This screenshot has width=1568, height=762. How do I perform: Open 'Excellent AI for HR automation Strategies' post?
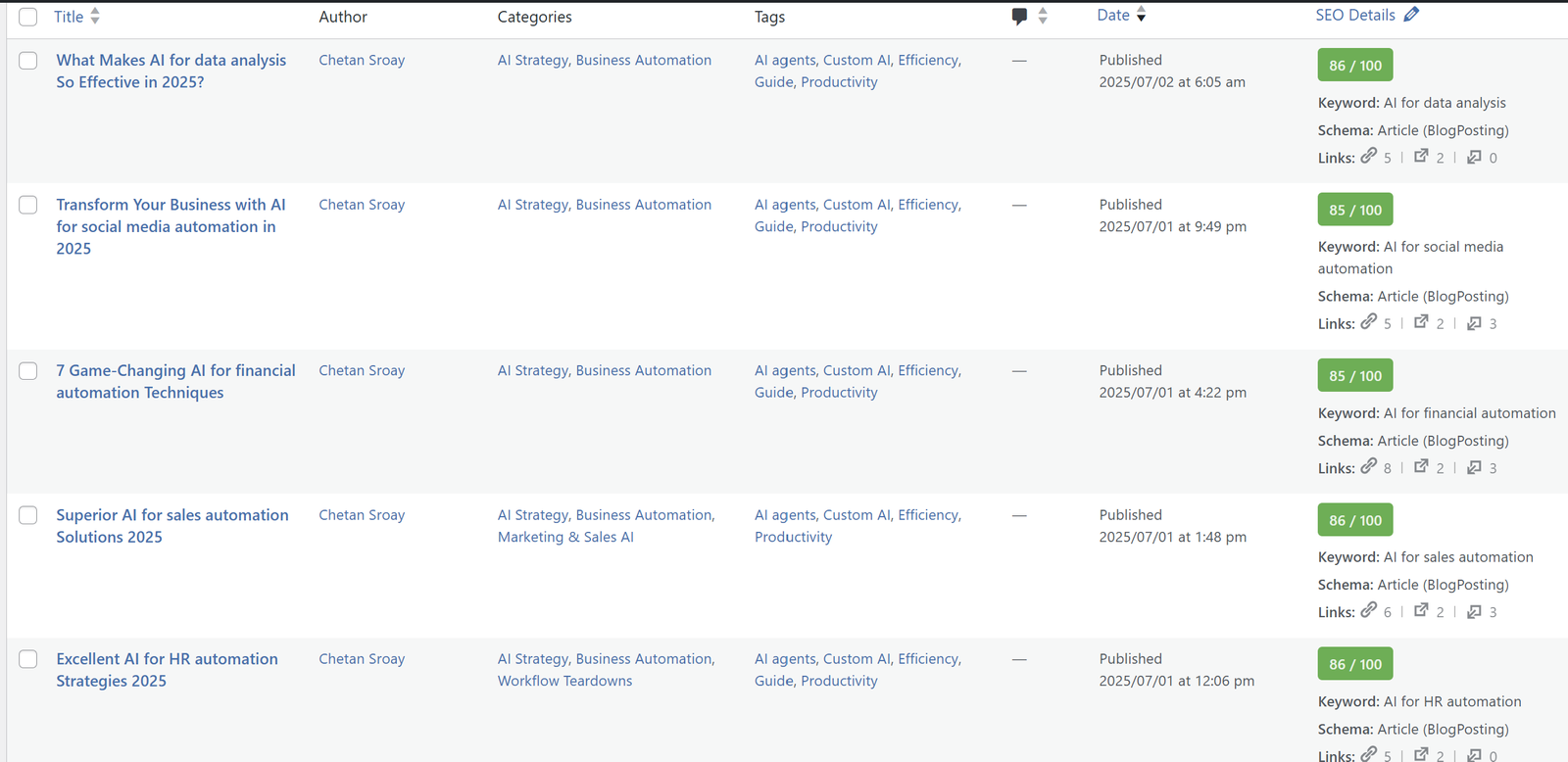click(x=167, y=670)
